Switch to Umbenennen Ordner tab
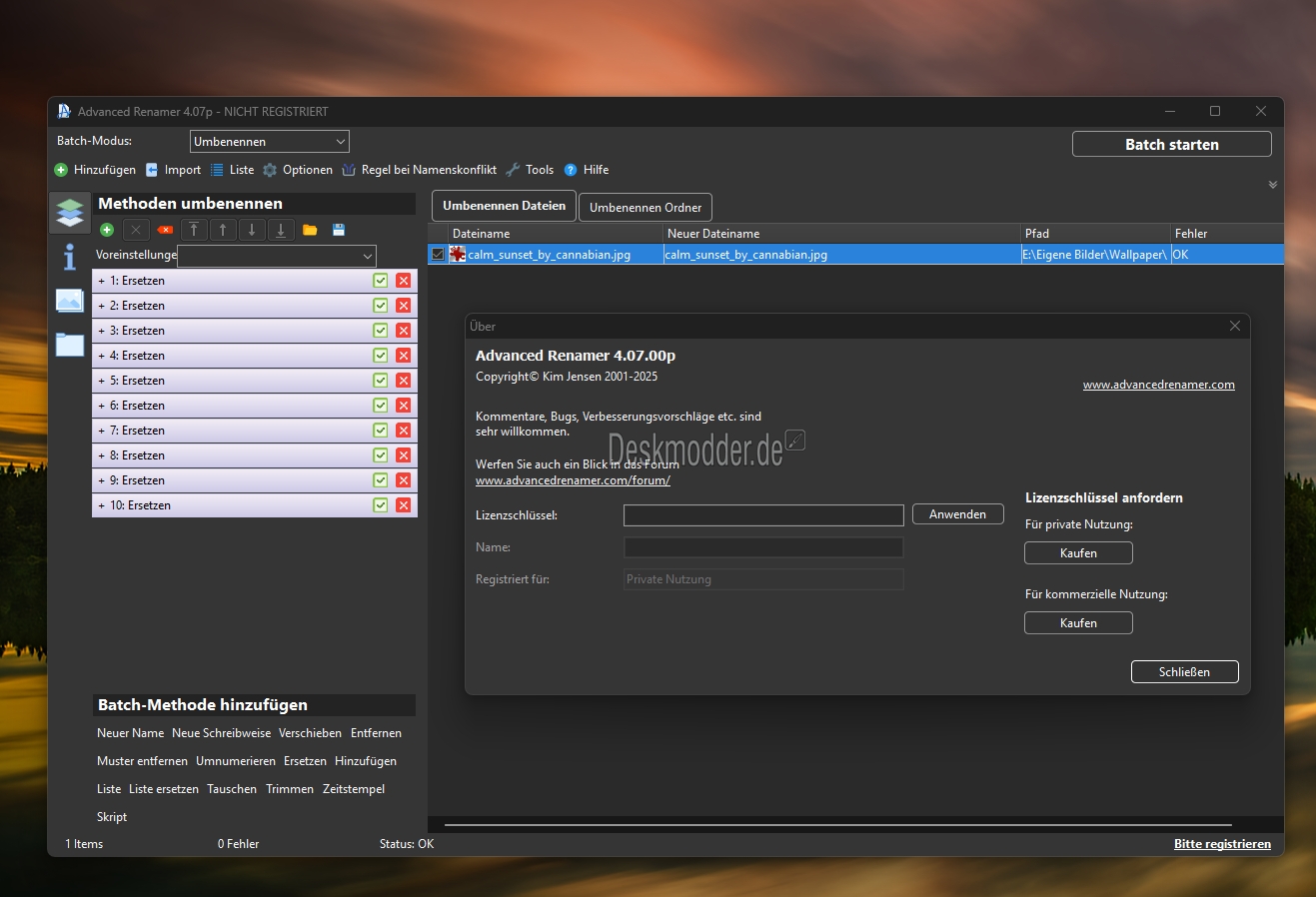Image resolution: width=1316 pixels, height=897 pixels. 646,208
